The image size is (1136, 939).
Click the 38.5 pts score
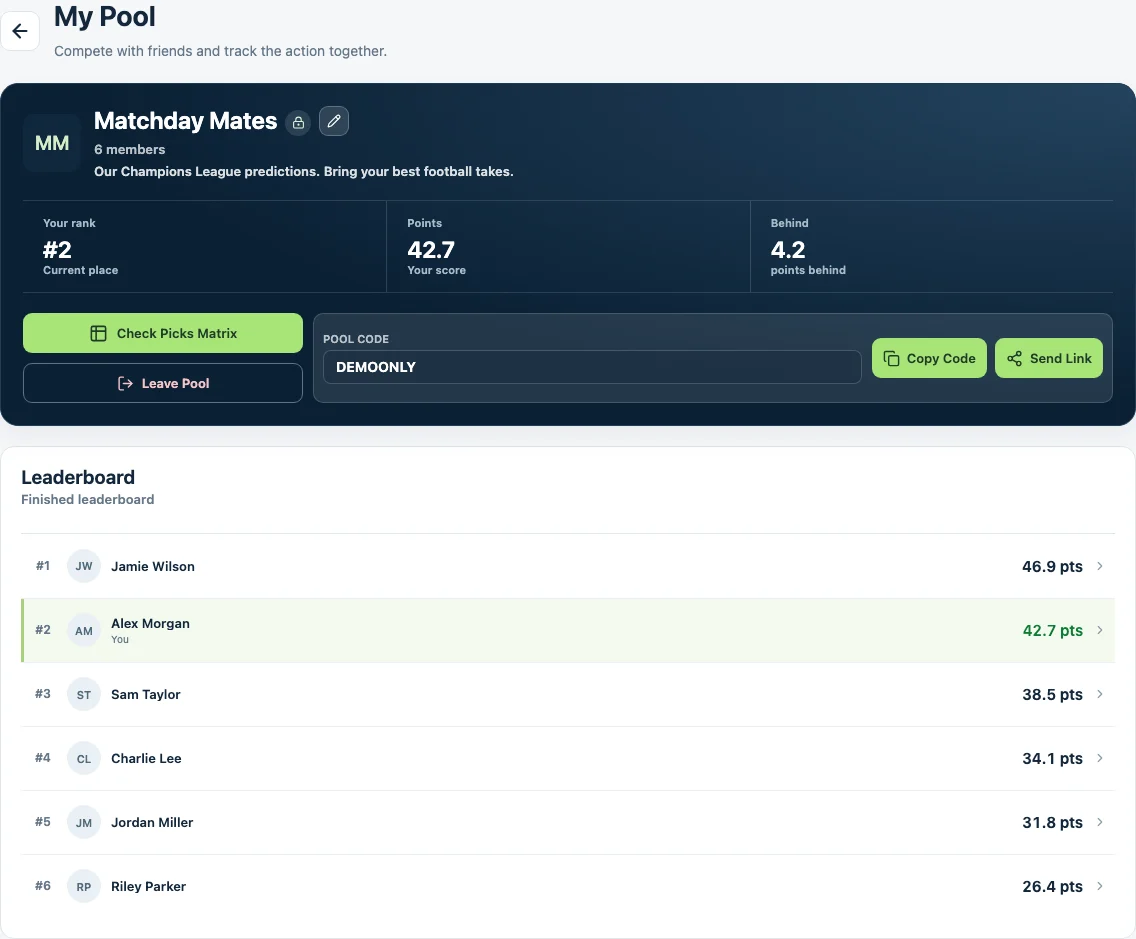coord(1052,694)
